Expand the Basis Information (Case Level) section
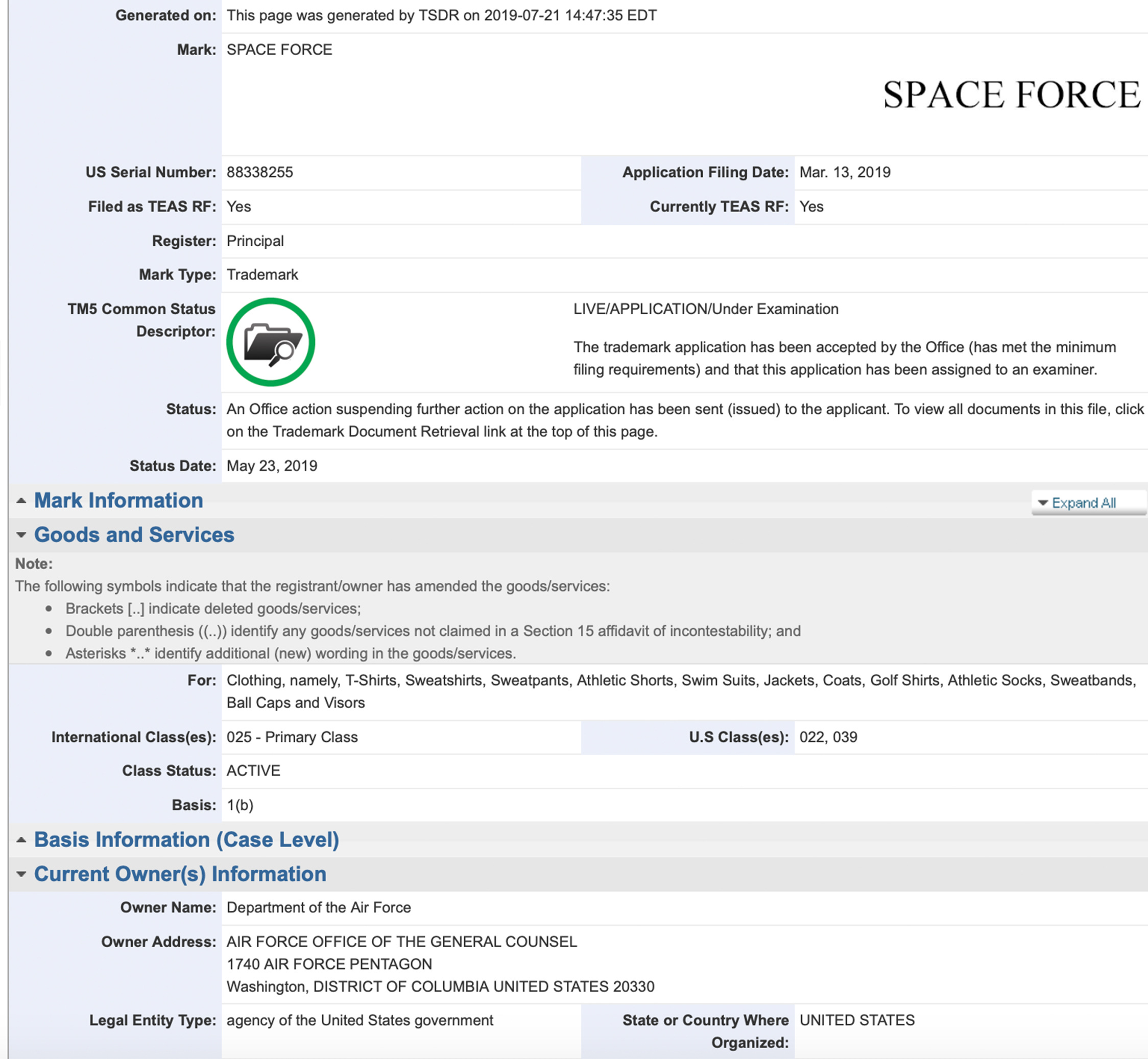Viewport: 1148px width, 1059px height. (186, 839)
